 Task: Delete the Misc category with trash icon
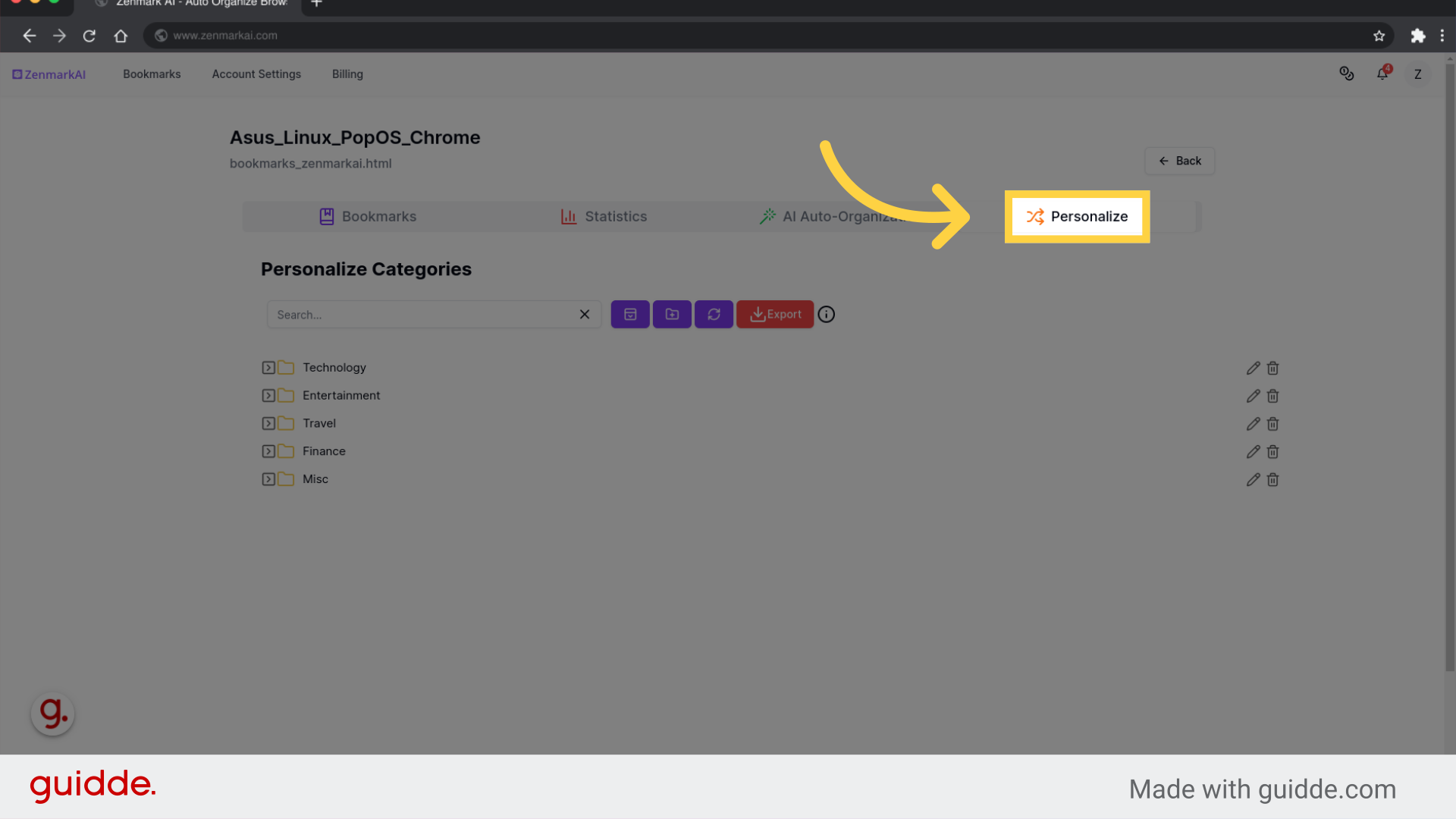1272,479
